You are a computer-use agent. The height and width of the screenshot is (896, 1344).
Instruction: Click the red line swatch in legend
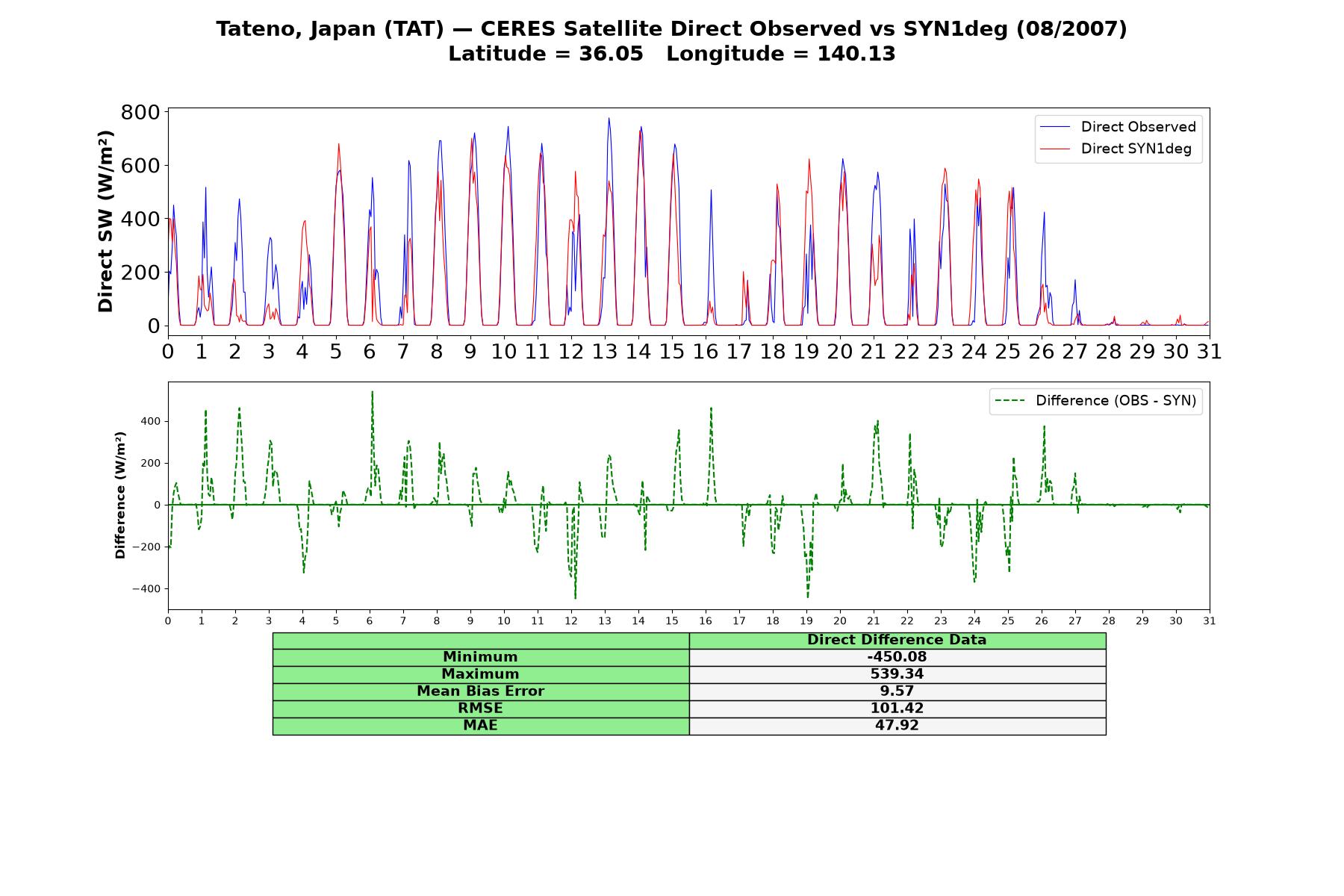[1055, 149]
